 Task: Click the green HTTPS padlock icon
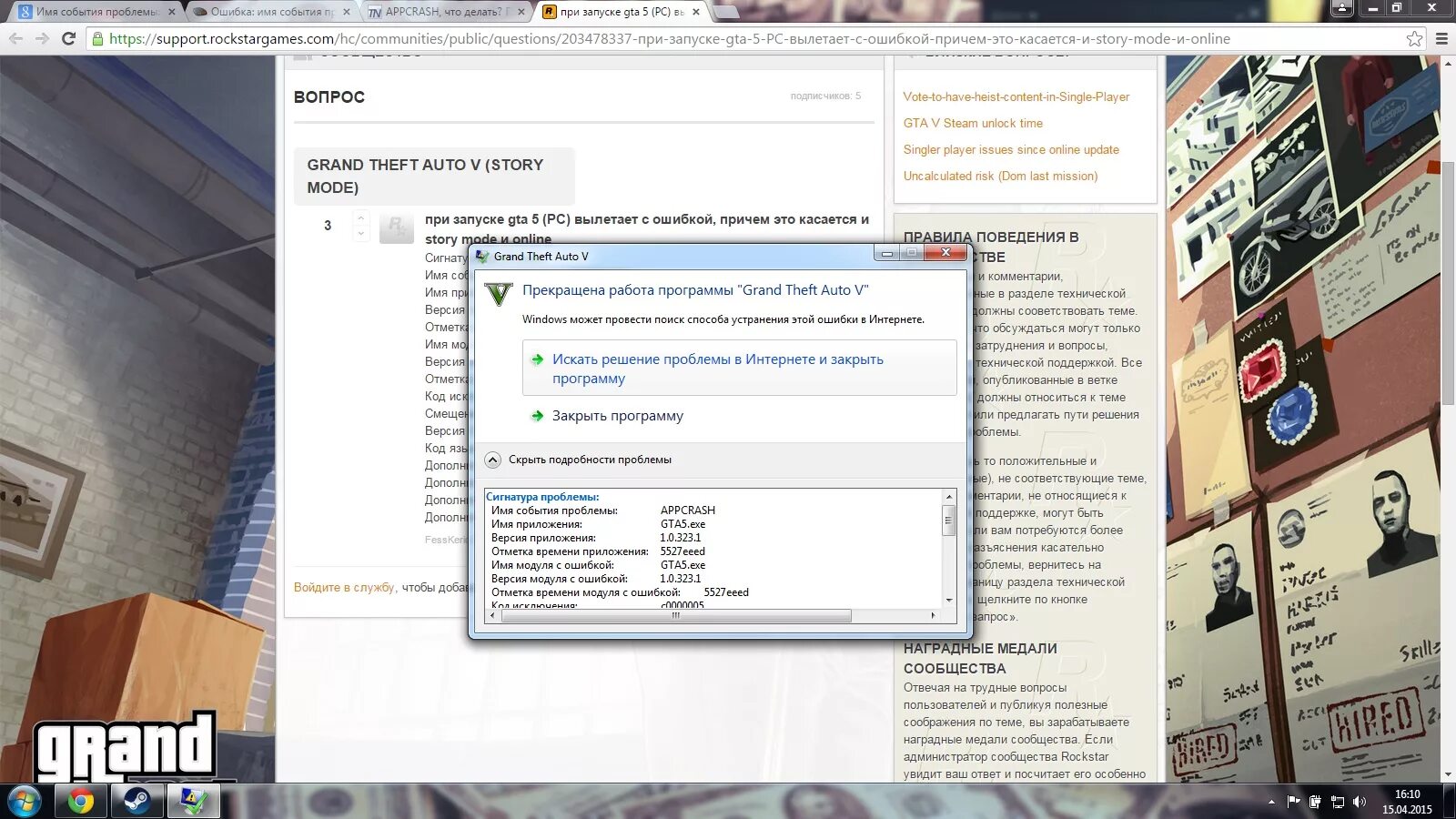[x=97, y=38]
